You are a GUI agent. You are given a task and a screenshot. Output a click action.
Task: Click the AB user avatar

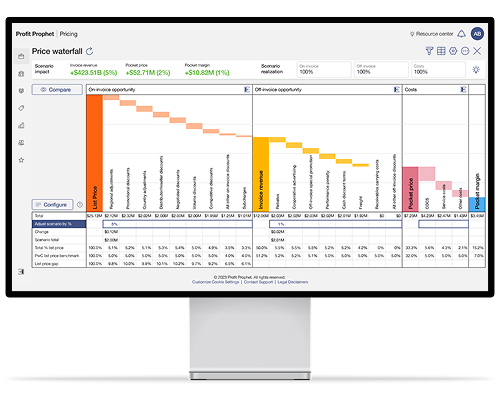click(477, 34)
